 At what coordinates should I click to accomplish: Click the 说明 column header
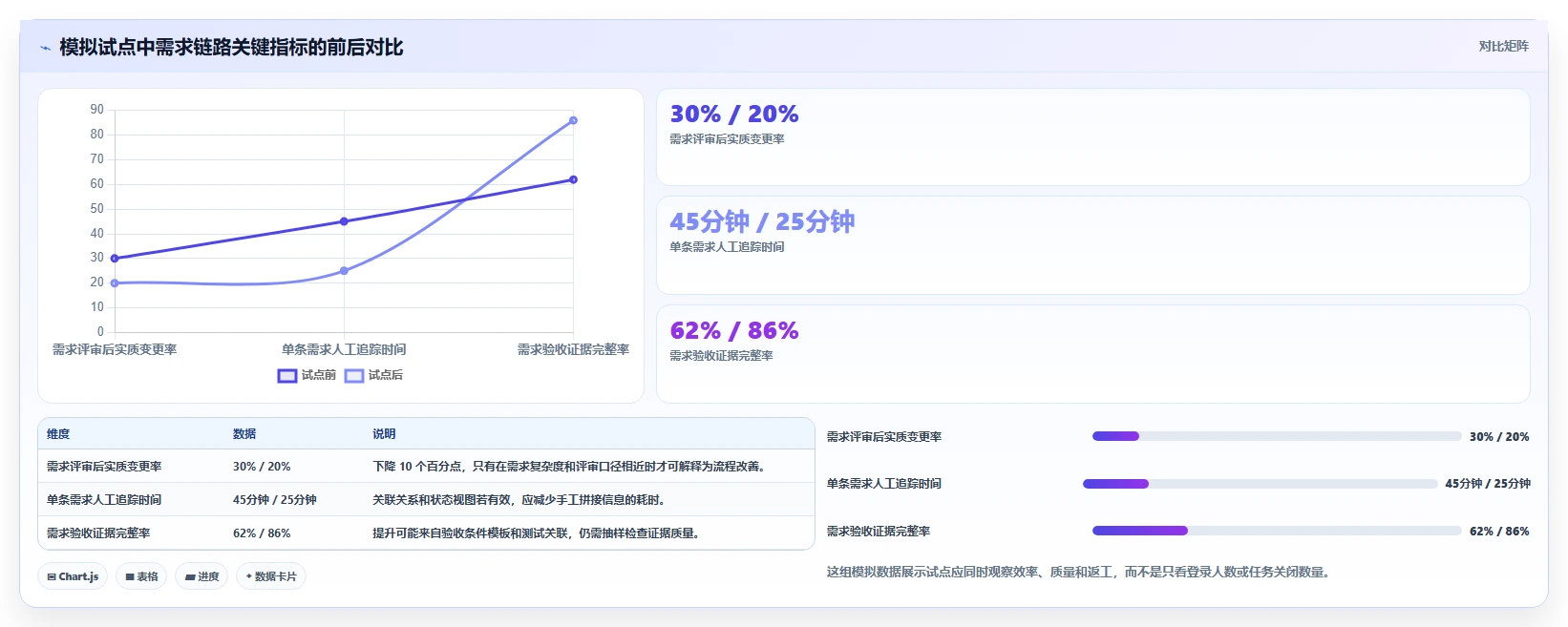(384, 434)
